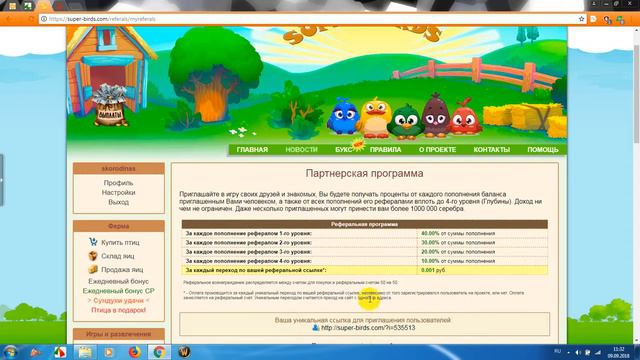This screenshot has width=640, height=360.
Task: Show hidden tray icons arrow
Action: tap(568, 352)
